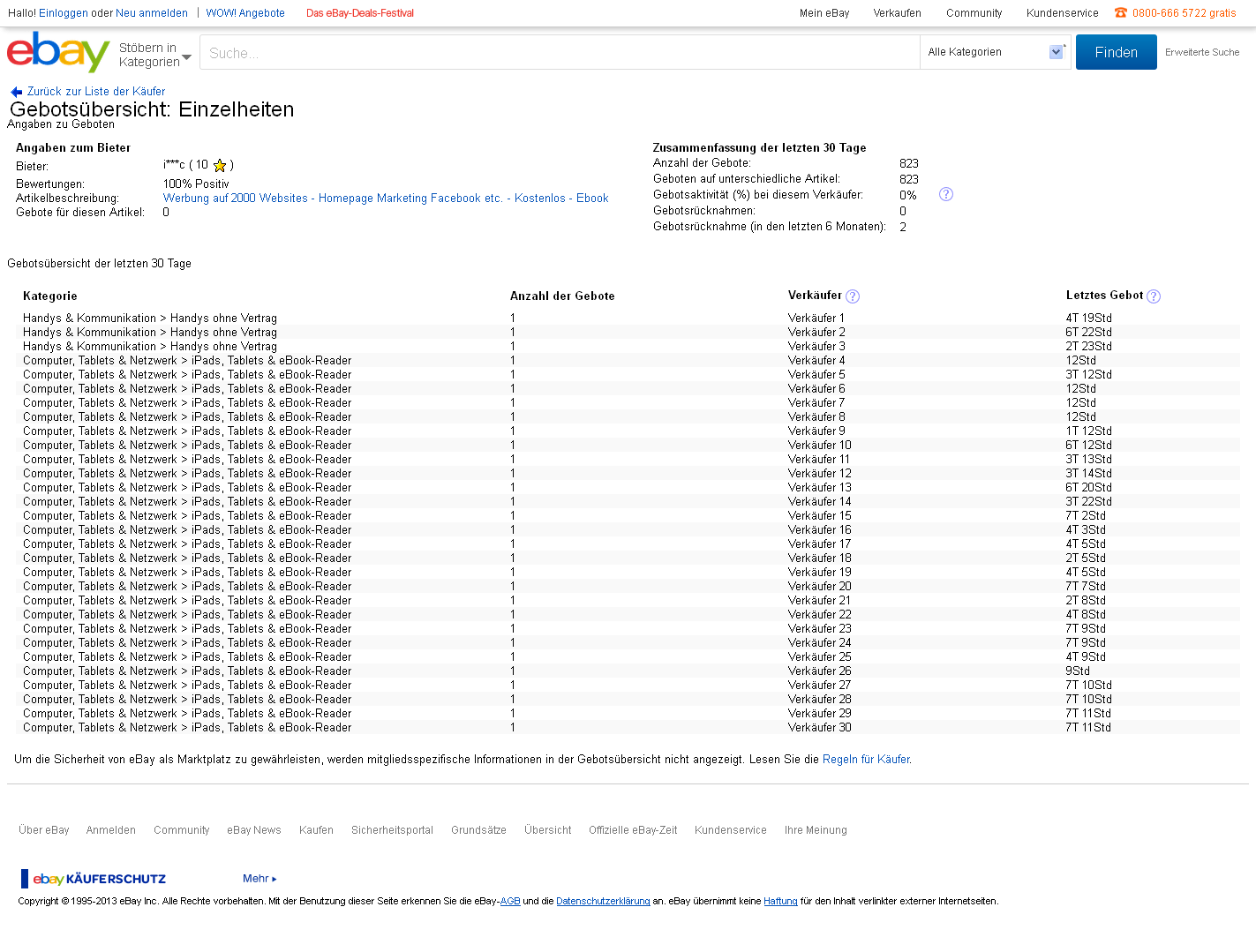Select the Verkäufer 15 cell
This screenshot has width=1256, height=952.
click(820, 516)
